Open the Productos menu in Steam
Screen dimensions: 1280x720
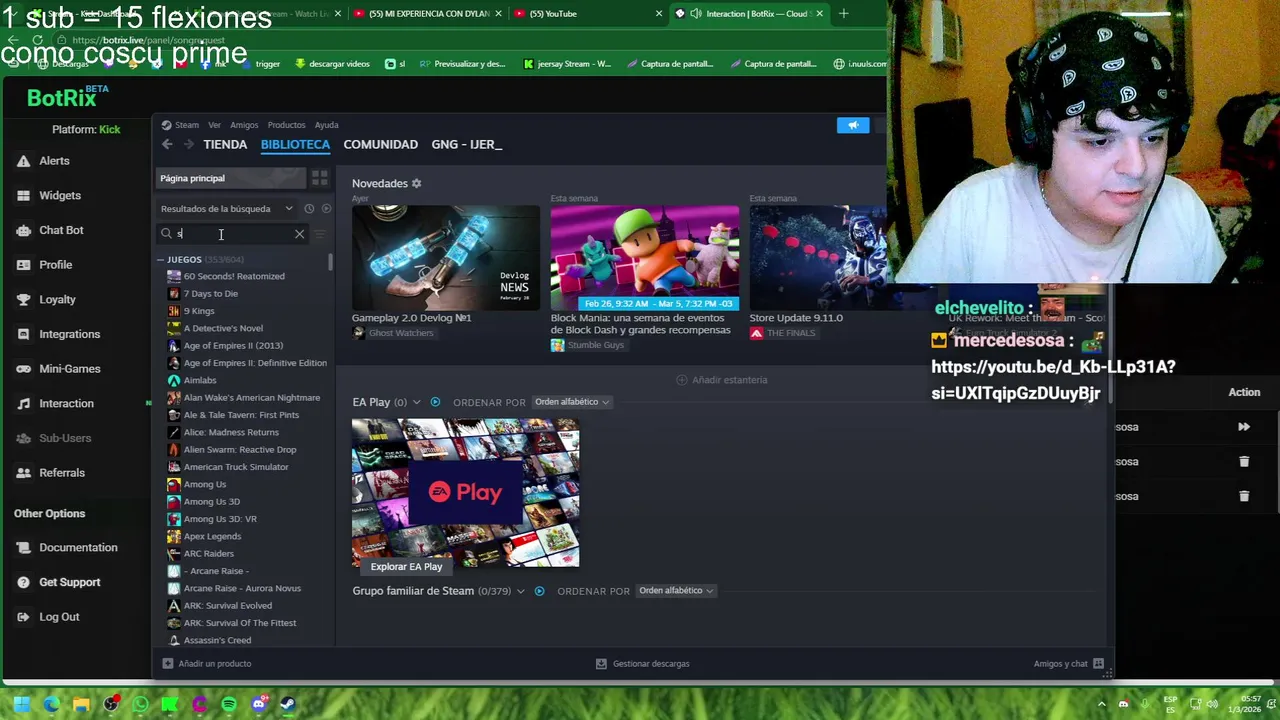pyautogui.click(x=286, y=125)
